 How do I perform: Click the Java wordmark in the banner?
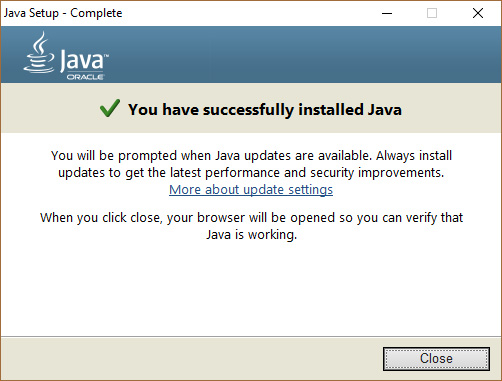pyautogui.click(x=84, y=61)
